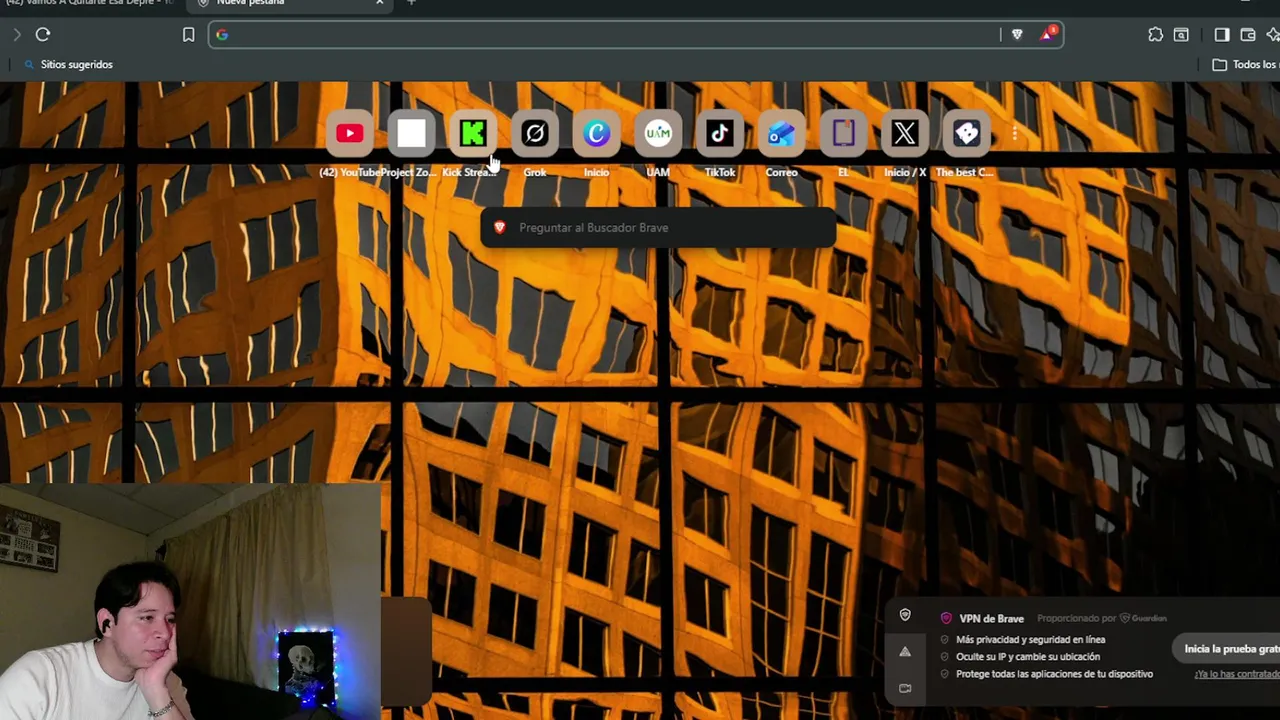Open a new tab with plus button
Image resolution: width=1280 pixels, height=720 pixels.
pyautogui.click(x=411, y=3)
